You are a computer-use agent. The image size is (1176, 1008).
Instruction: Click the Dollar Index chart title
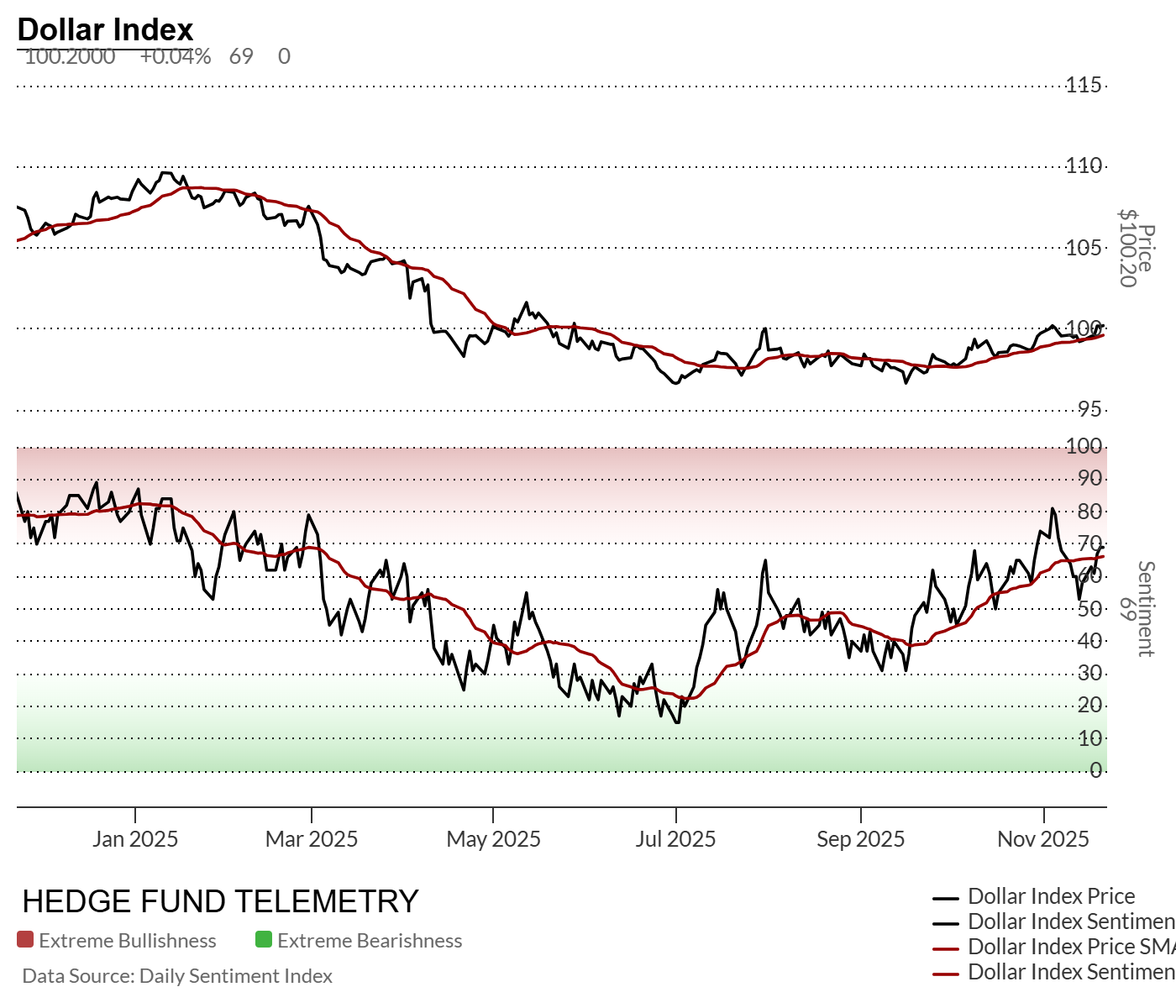coord(105,29)
